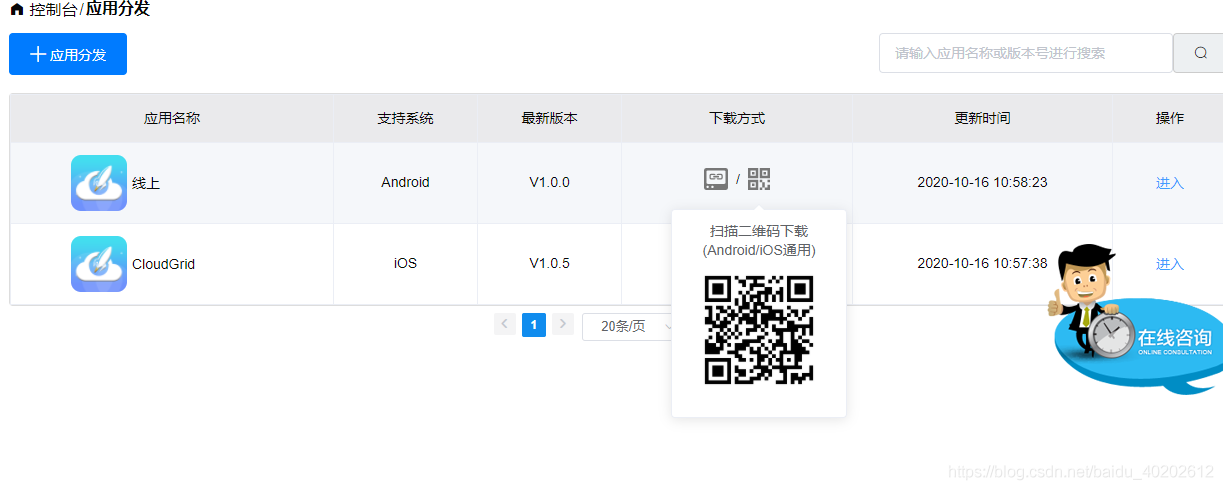Click the QR code image in popup
This screenshot has width=1223, height=490.
point(759,330)
